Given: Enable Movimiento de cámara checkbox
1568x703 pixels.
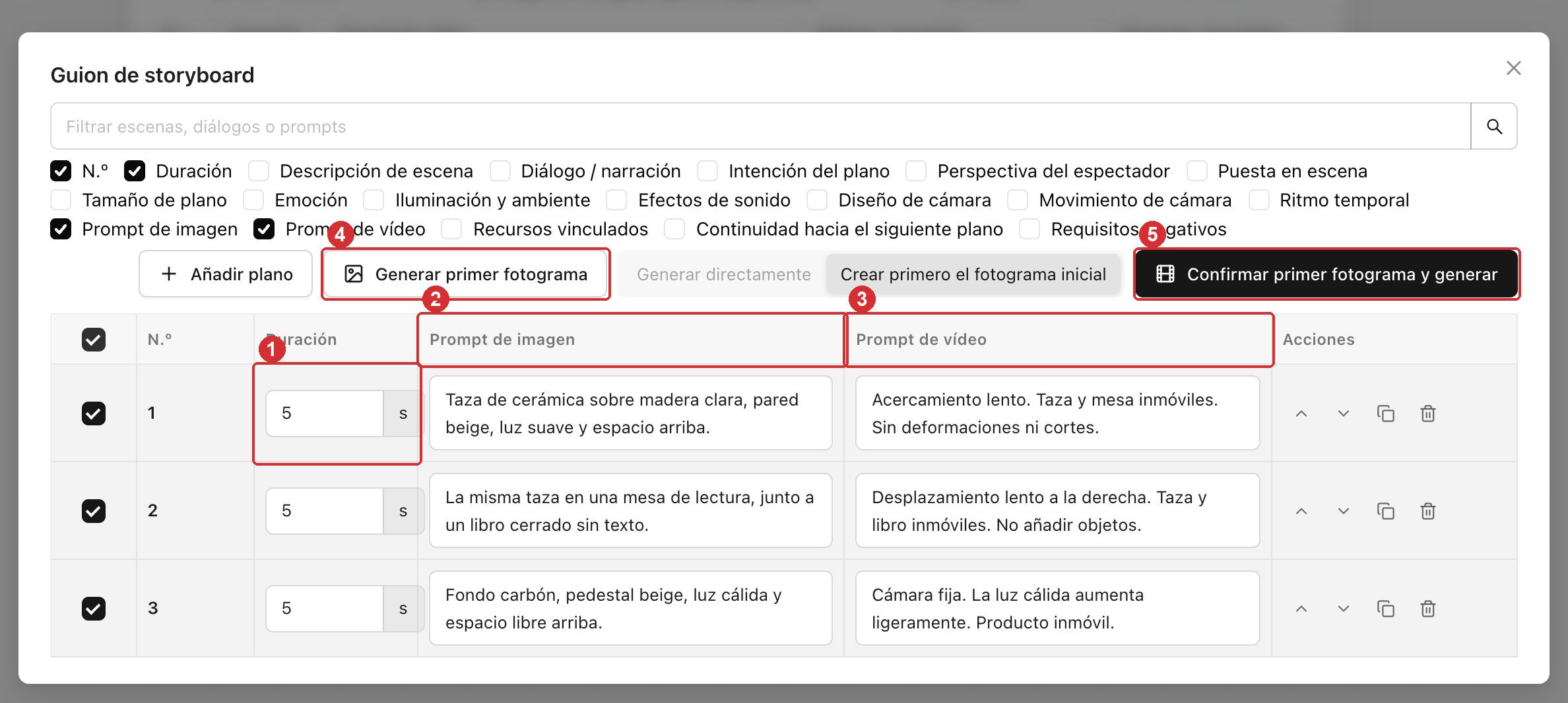Looking at the screenshot, I should [x=1018, y=200].
